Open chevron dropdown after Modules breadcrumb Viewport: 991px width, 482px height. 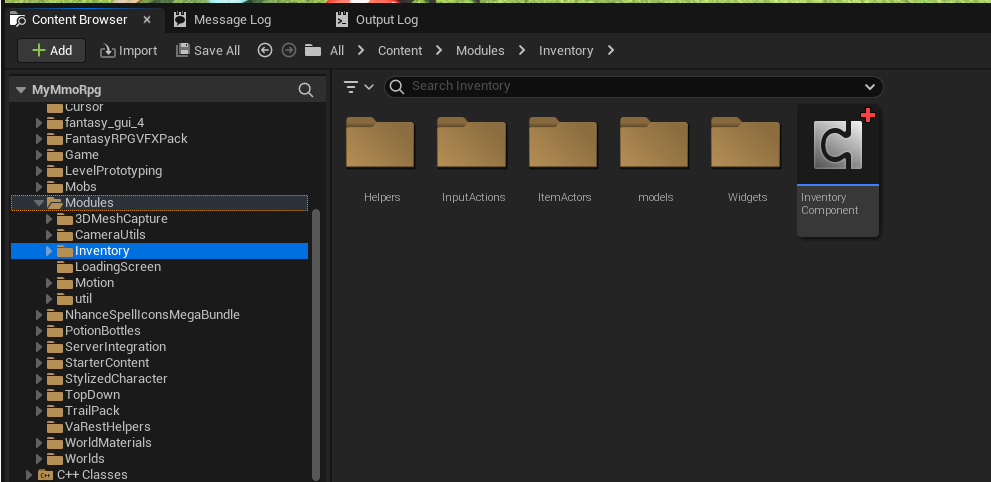coord(522,50)
